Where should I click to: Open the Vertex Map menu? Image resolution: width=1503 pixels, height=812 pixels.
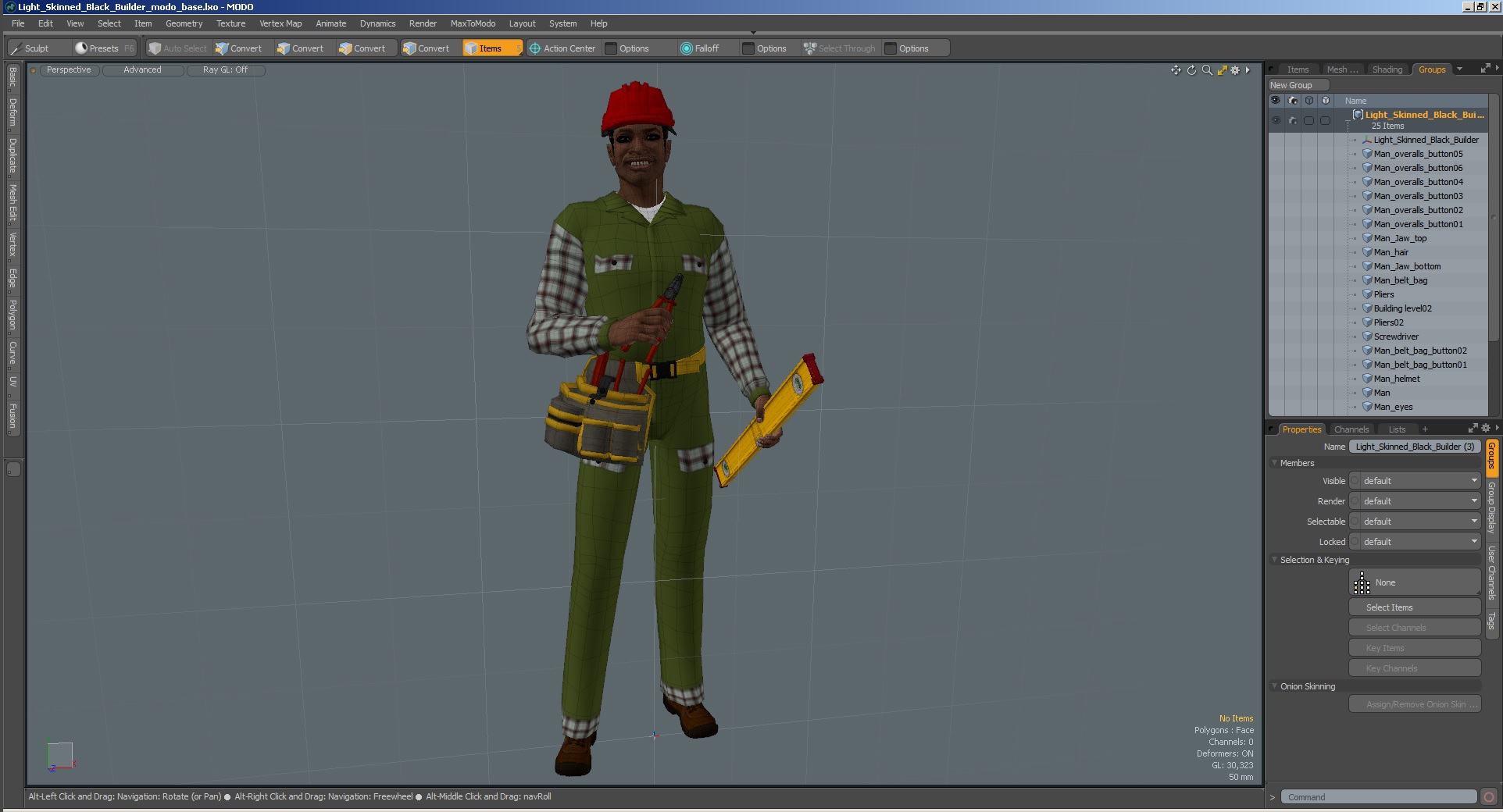pyautogui.click(x=280, y=23)
